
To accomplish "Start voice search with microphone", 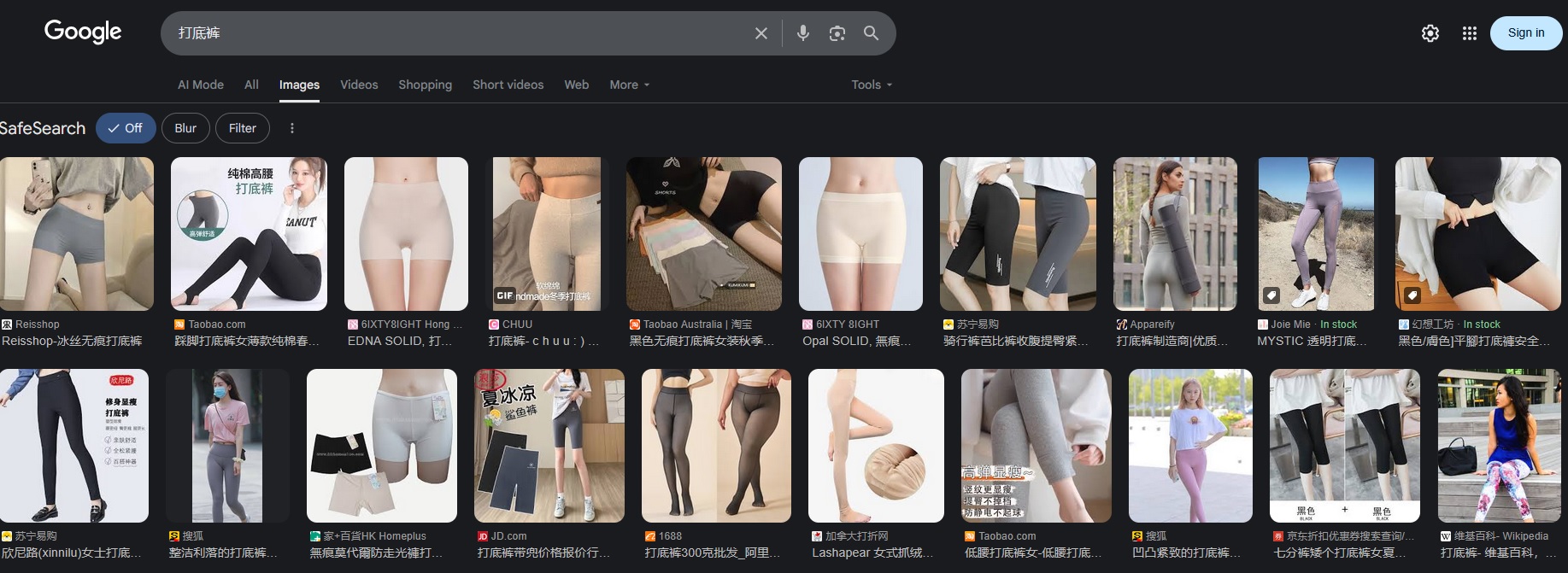I will tap(802, 33).
